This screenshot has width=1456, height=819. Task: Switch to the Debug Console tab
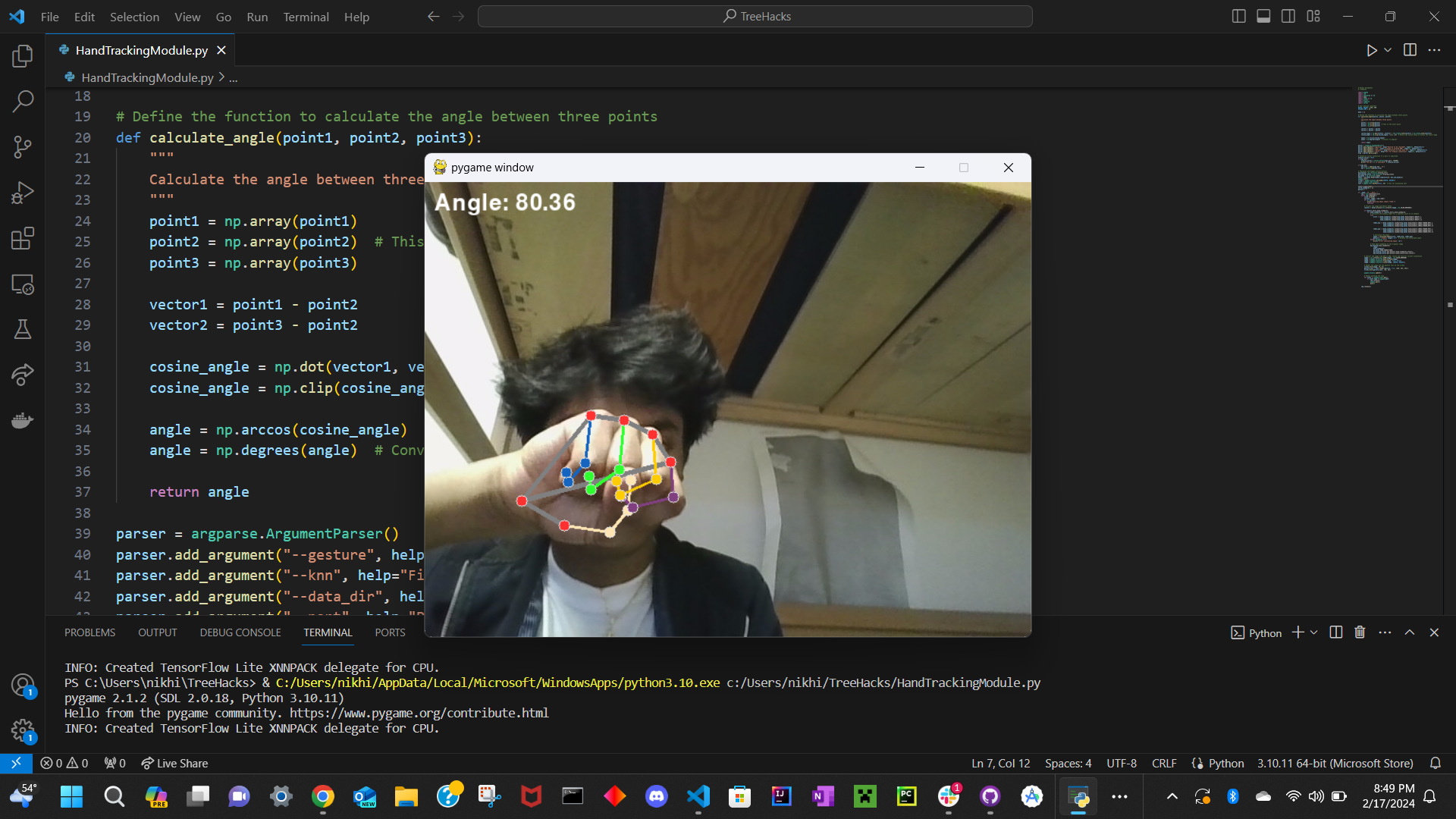coord(240,632)
